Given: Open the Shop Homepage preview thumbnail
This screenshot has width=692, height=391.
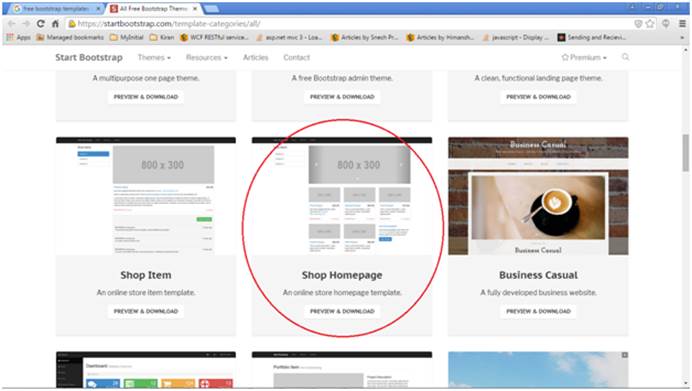Looking at the screenshot, I should 342,196.
